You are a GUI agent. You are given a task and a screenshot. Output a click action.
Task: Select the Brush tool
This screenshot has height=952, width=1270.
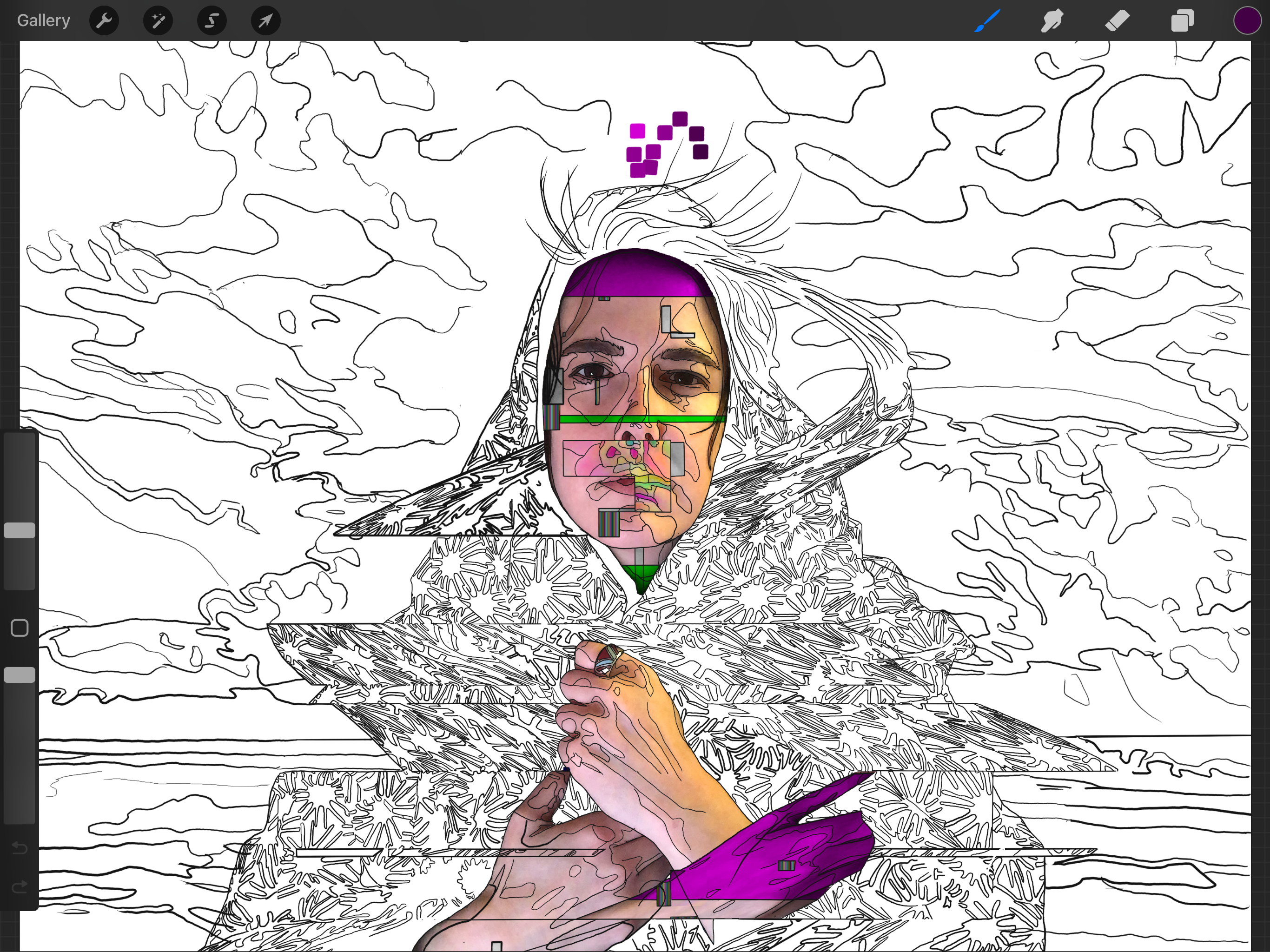(x=987, y=20)
